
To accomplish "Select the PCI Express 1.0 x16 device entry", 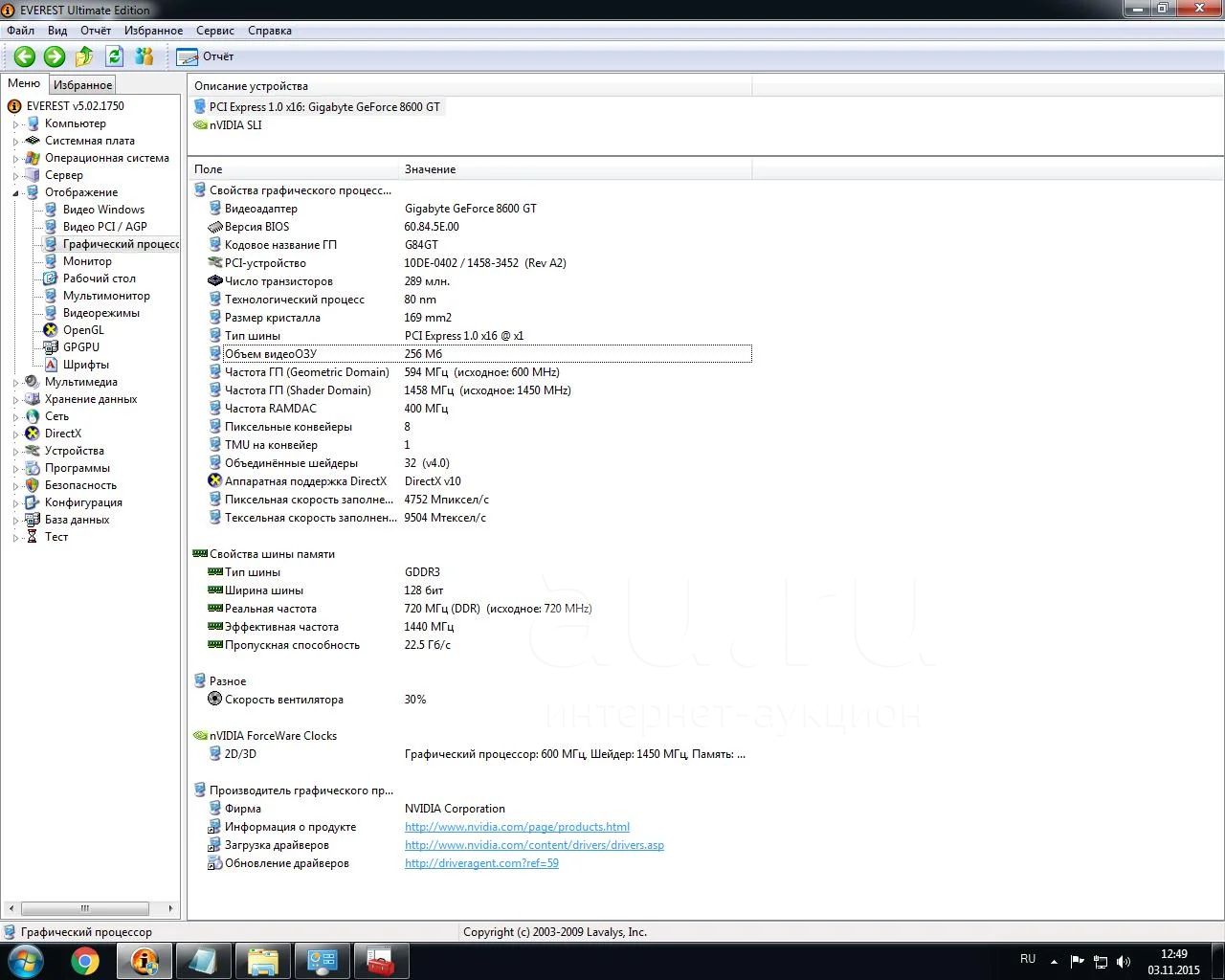I will (x=324, y=107).
